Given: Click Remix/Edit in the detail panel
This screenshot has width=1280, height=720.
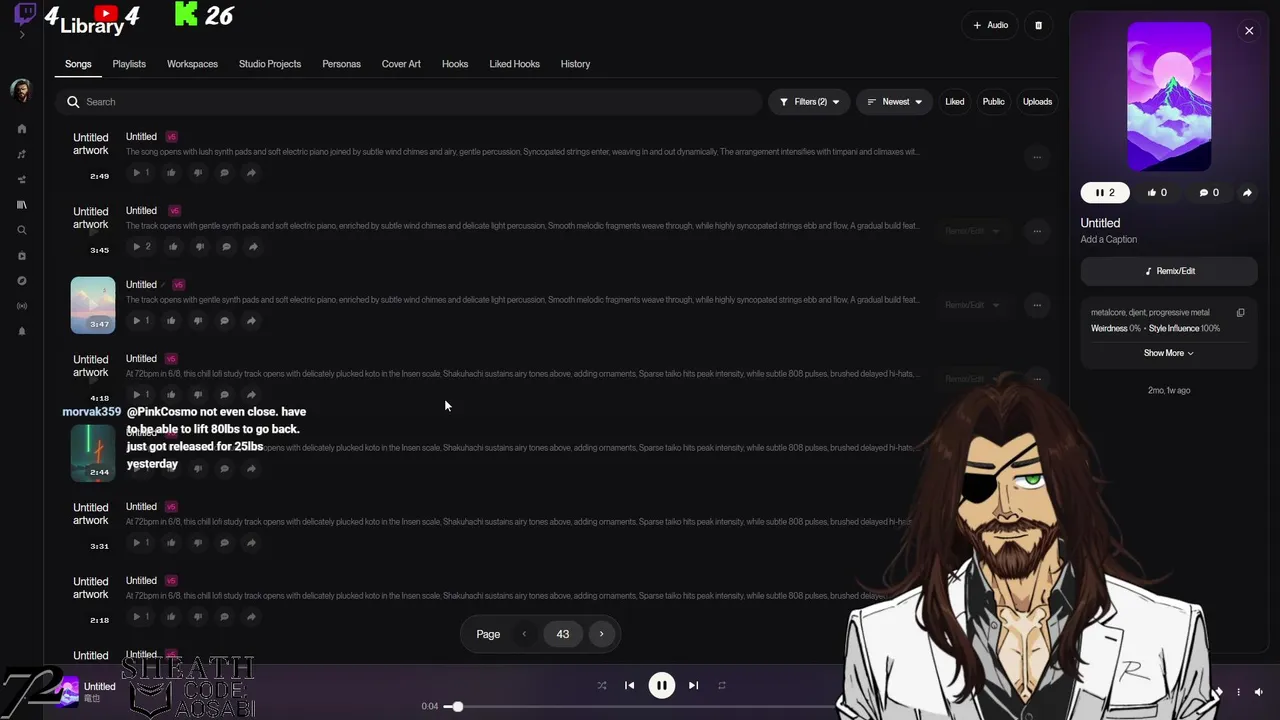Looking at the screenshot, I should pos(1169,271).
